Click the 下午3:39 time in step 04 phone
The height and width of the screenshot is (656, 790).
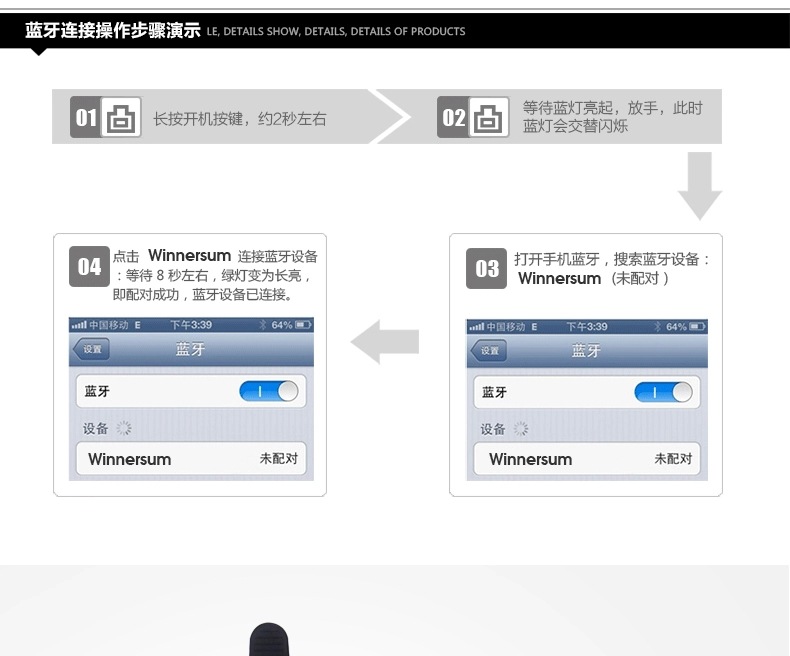pos(191,325)
